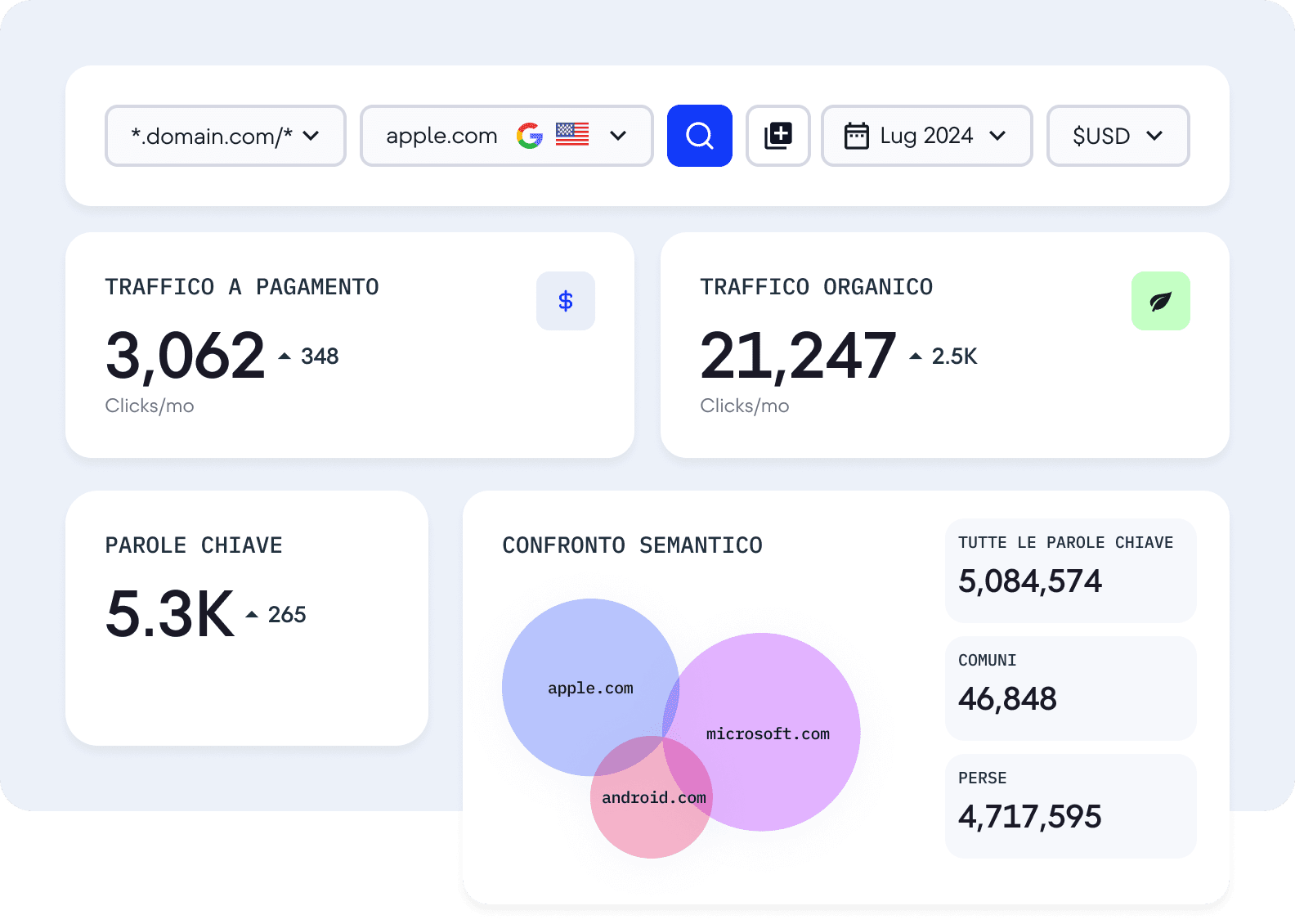Screen dimensions: 1295x924
Task: Click the Confronto semantico heading
Action: [x=632, y=545]
